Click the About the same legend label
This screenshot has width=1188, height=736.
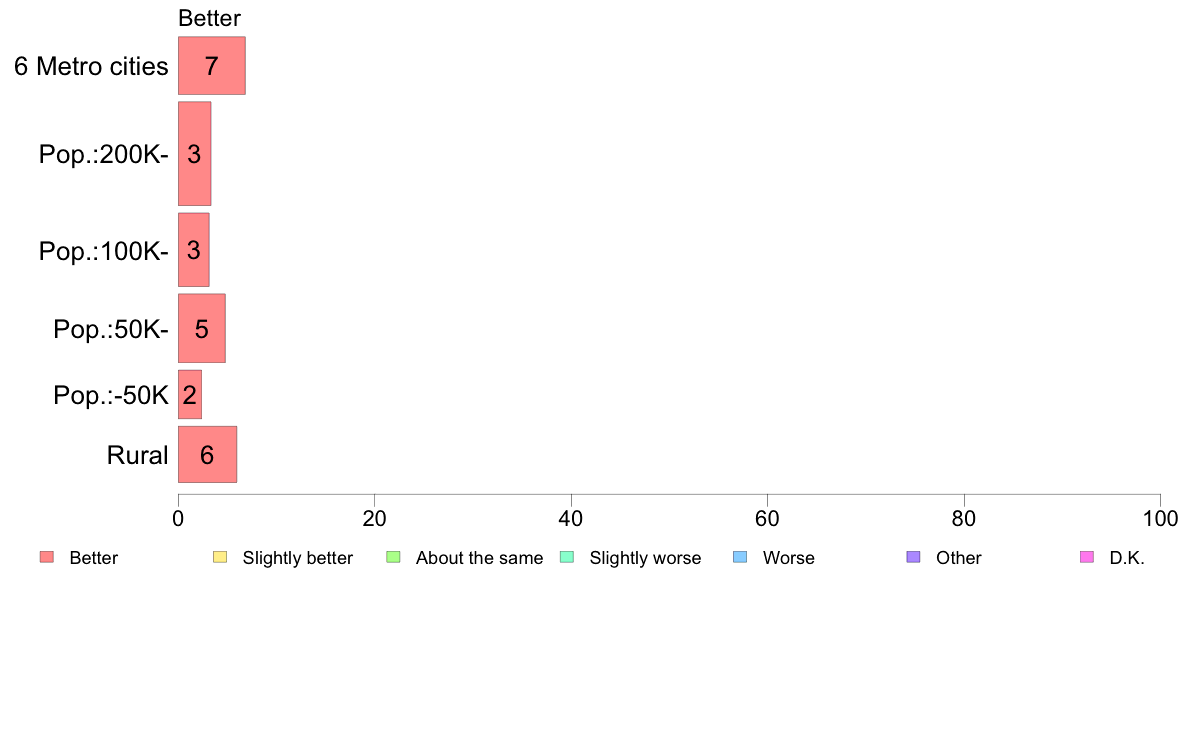coord(480,558)
